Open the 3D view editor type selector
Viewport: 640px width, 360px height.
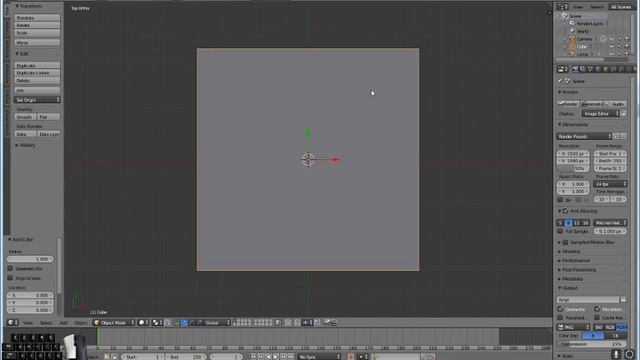coord(13,322)
